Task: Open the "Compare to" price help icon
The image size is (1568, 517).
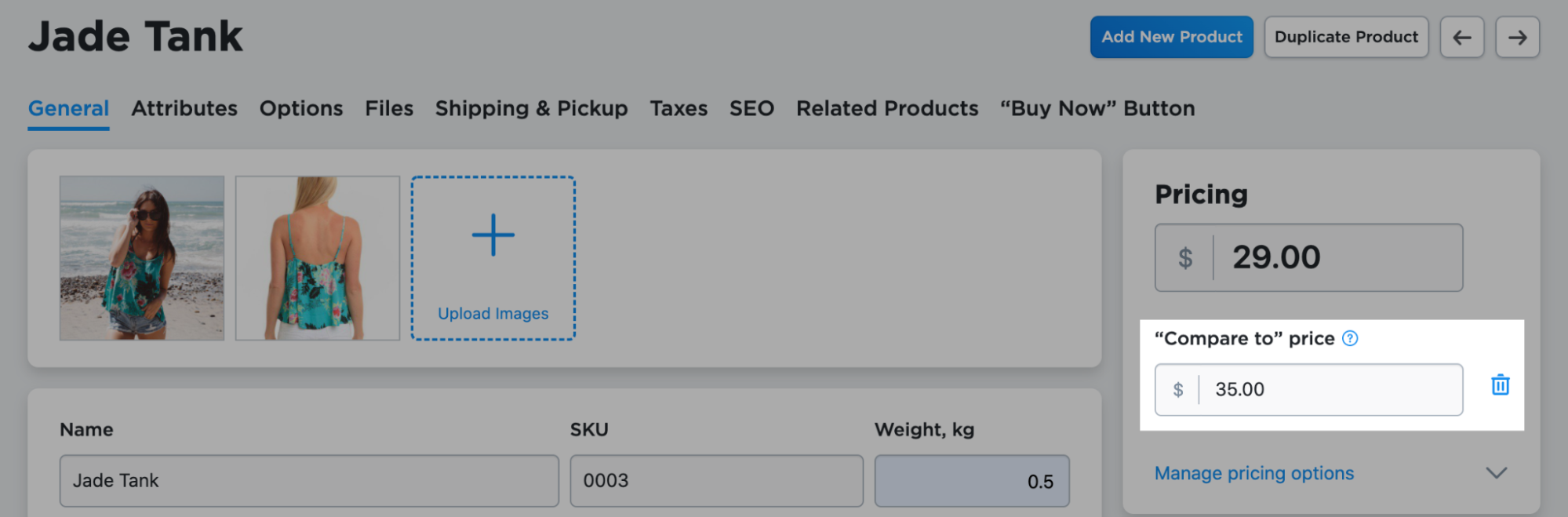Action: pyautogui.click(x=1349, y=338)
